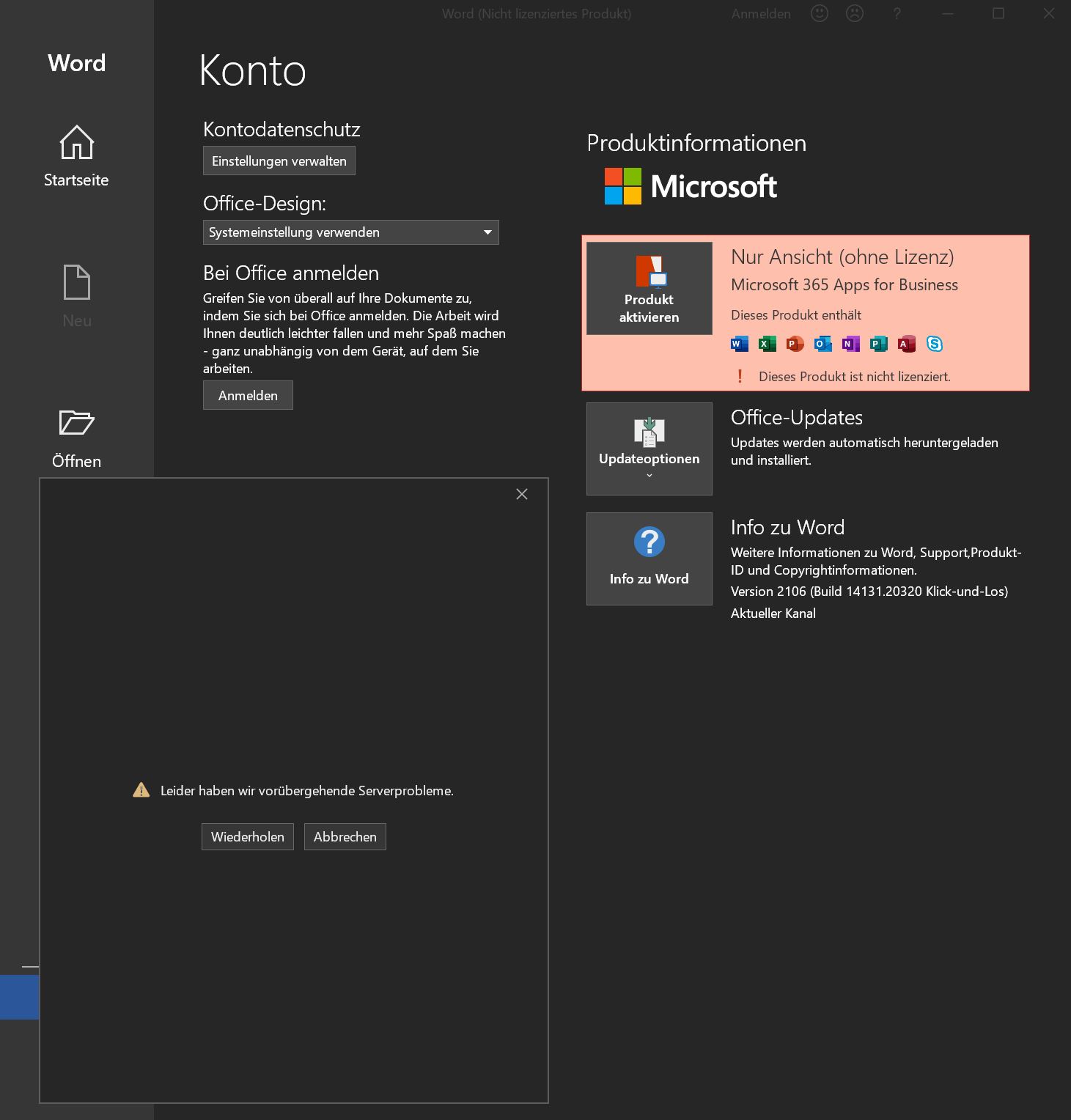Click 'Nur Ansicht (ohne Lizenz)' heading

point(843,257)
